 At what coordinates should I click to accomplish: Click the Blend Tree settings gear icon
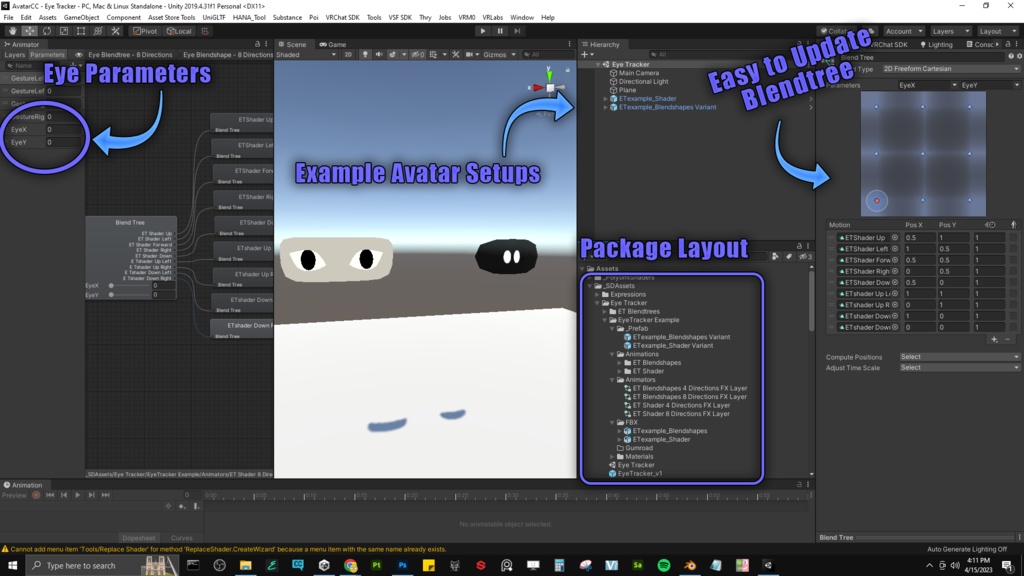[x=1018, y=55]
